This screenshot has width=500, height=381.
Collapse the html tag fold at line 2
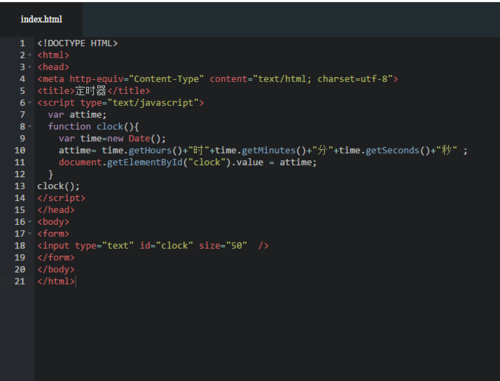[30, 55]
